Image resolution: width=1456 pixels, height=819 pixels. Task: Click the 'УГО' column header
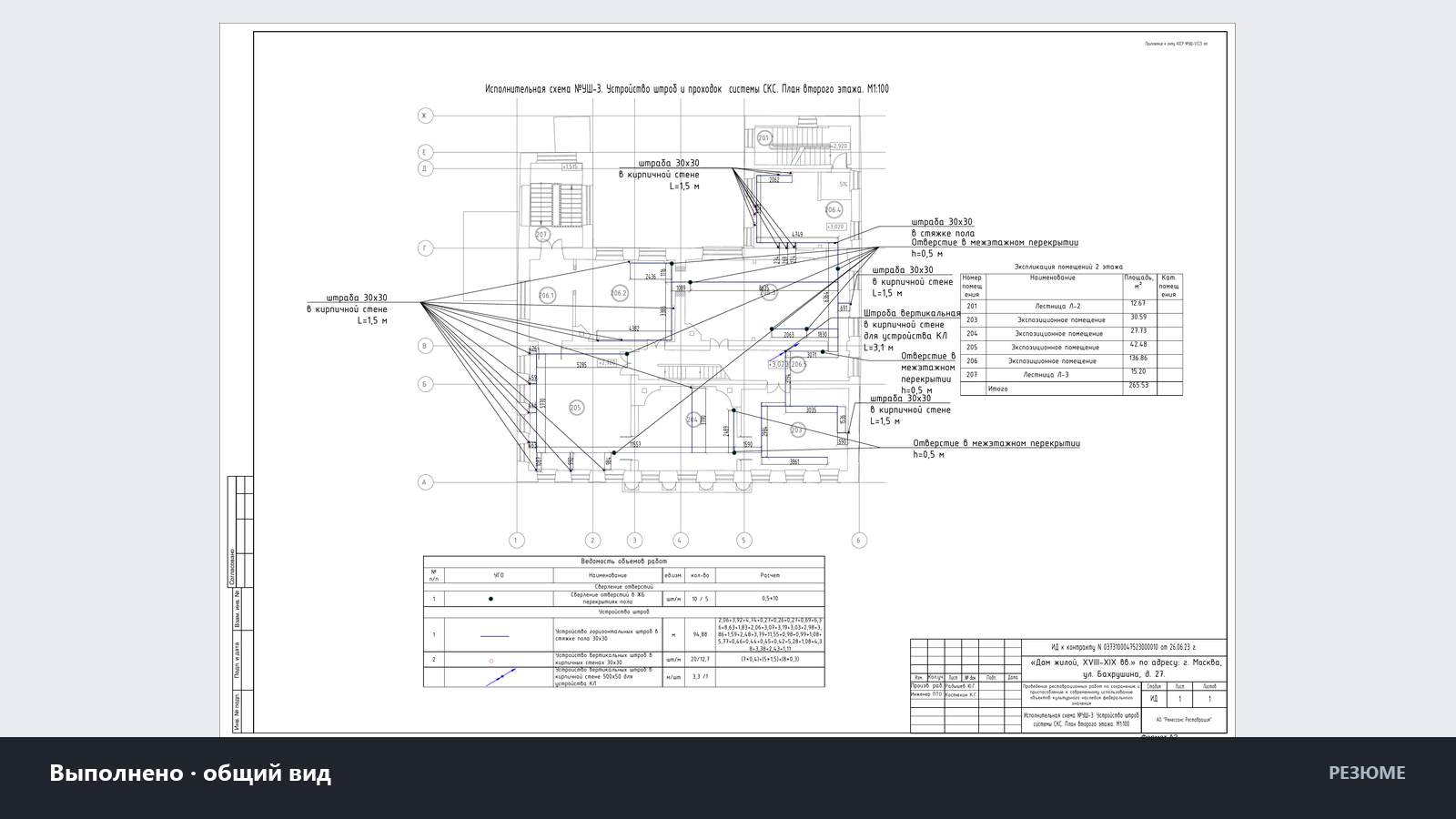click(x=499, y=575)
